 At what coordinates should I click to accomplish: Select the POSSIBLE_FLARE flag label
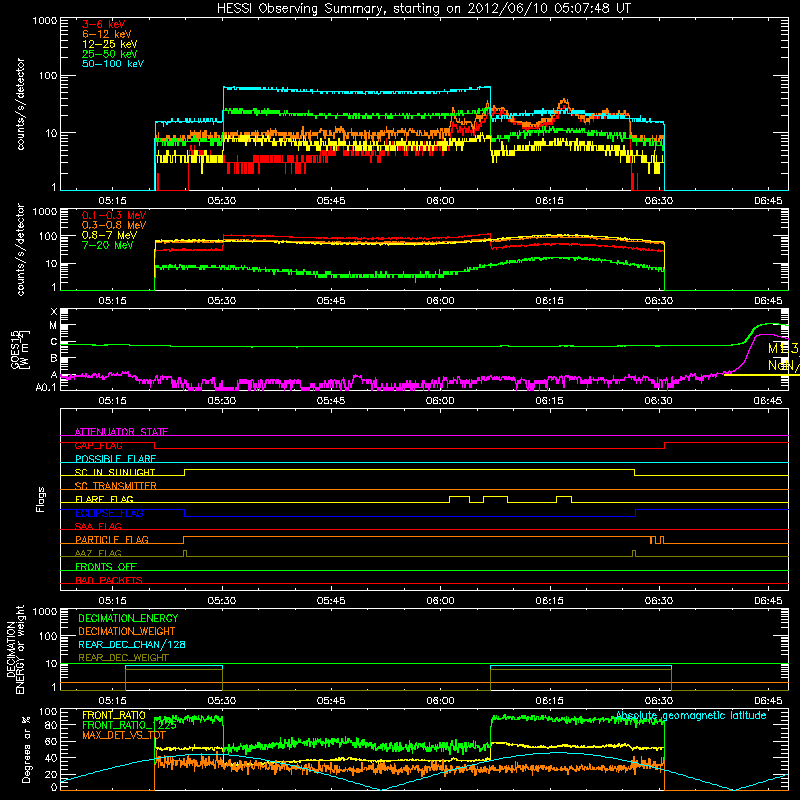(x=115, y=459)
